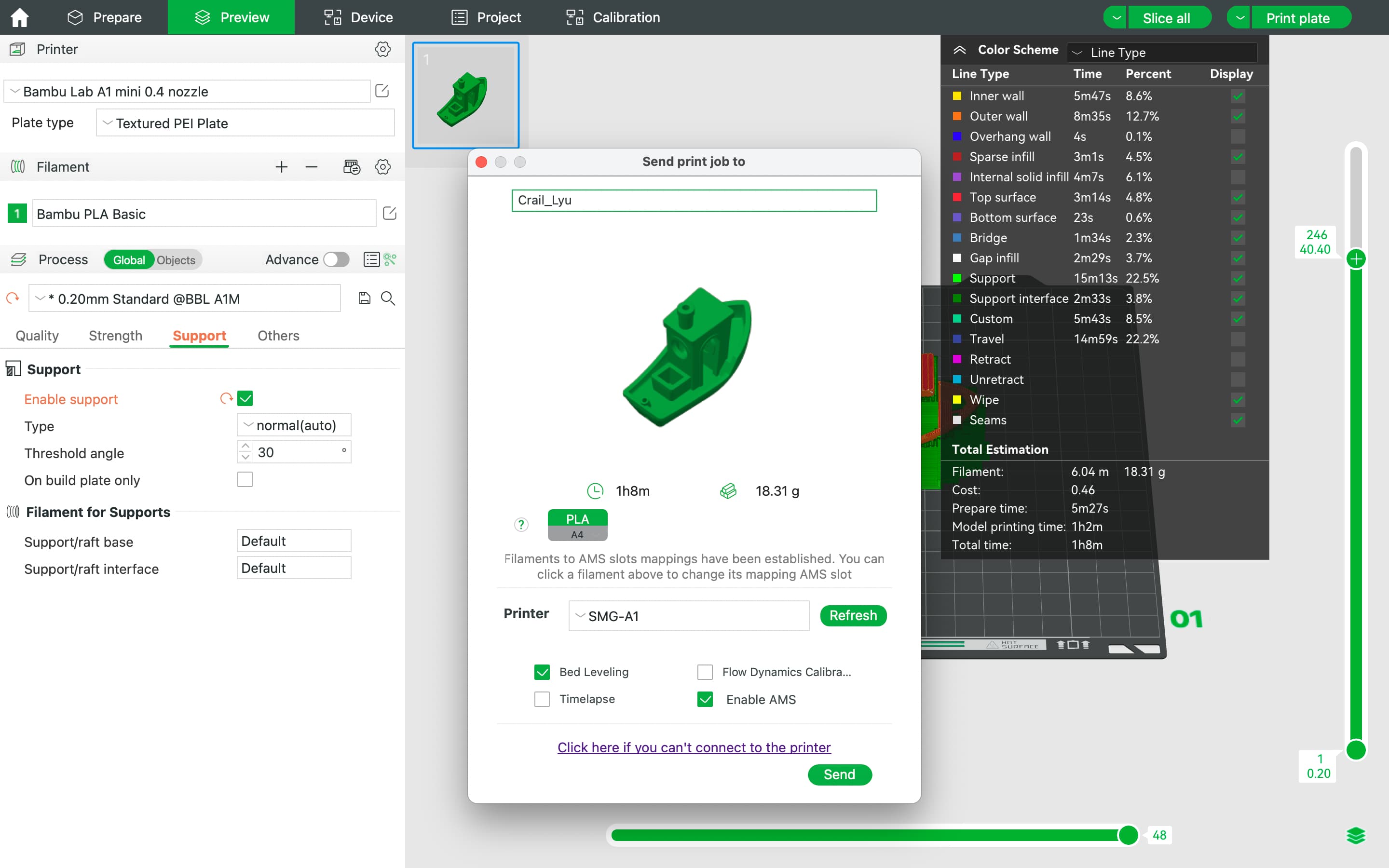This screenshot has width=1389, height=868.
Task: Check On build plate only
Action: (245, 479)
